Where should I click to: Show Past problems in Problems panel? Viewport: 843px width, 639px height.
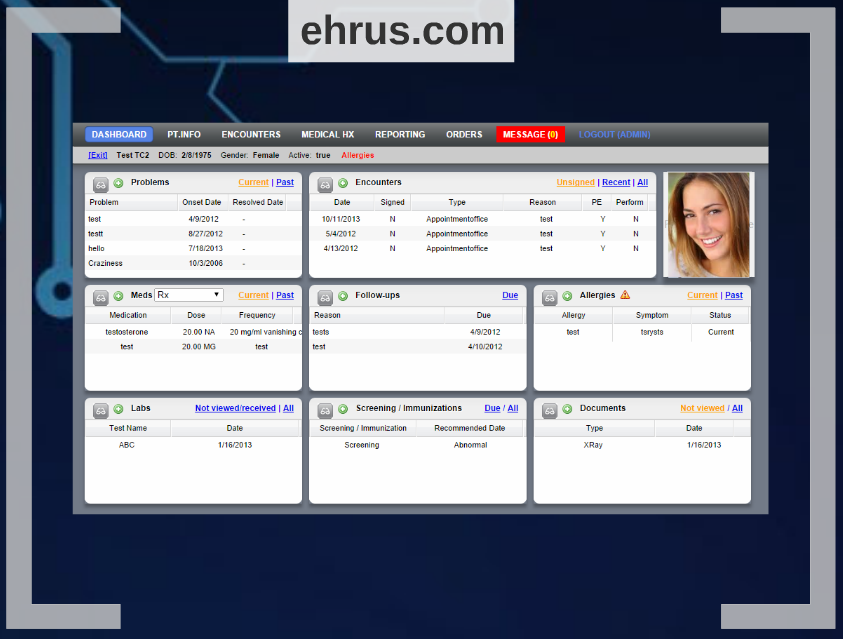[285, 183]
